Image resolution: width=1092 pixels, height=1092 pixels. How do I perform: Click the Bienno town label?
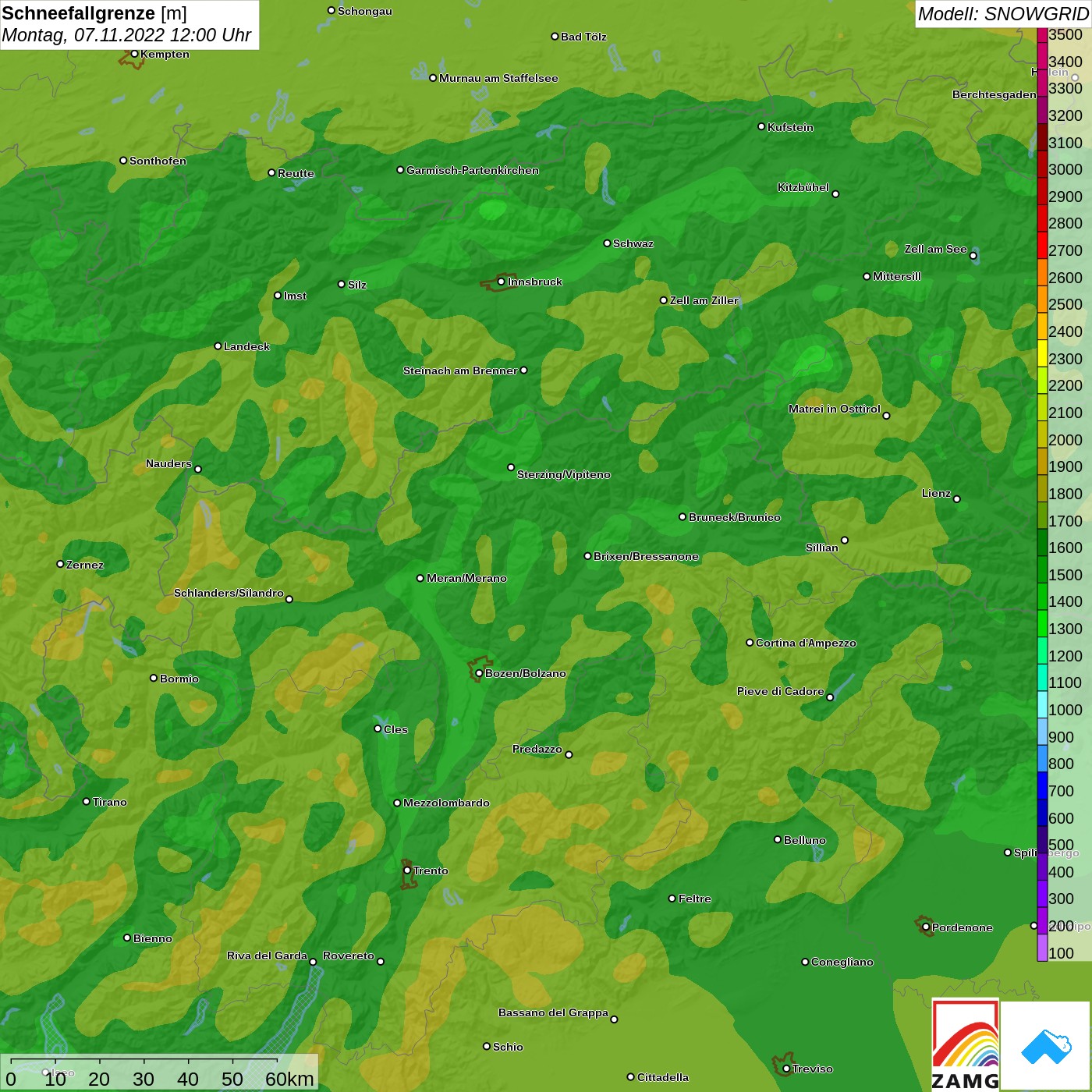pos(152,938)
